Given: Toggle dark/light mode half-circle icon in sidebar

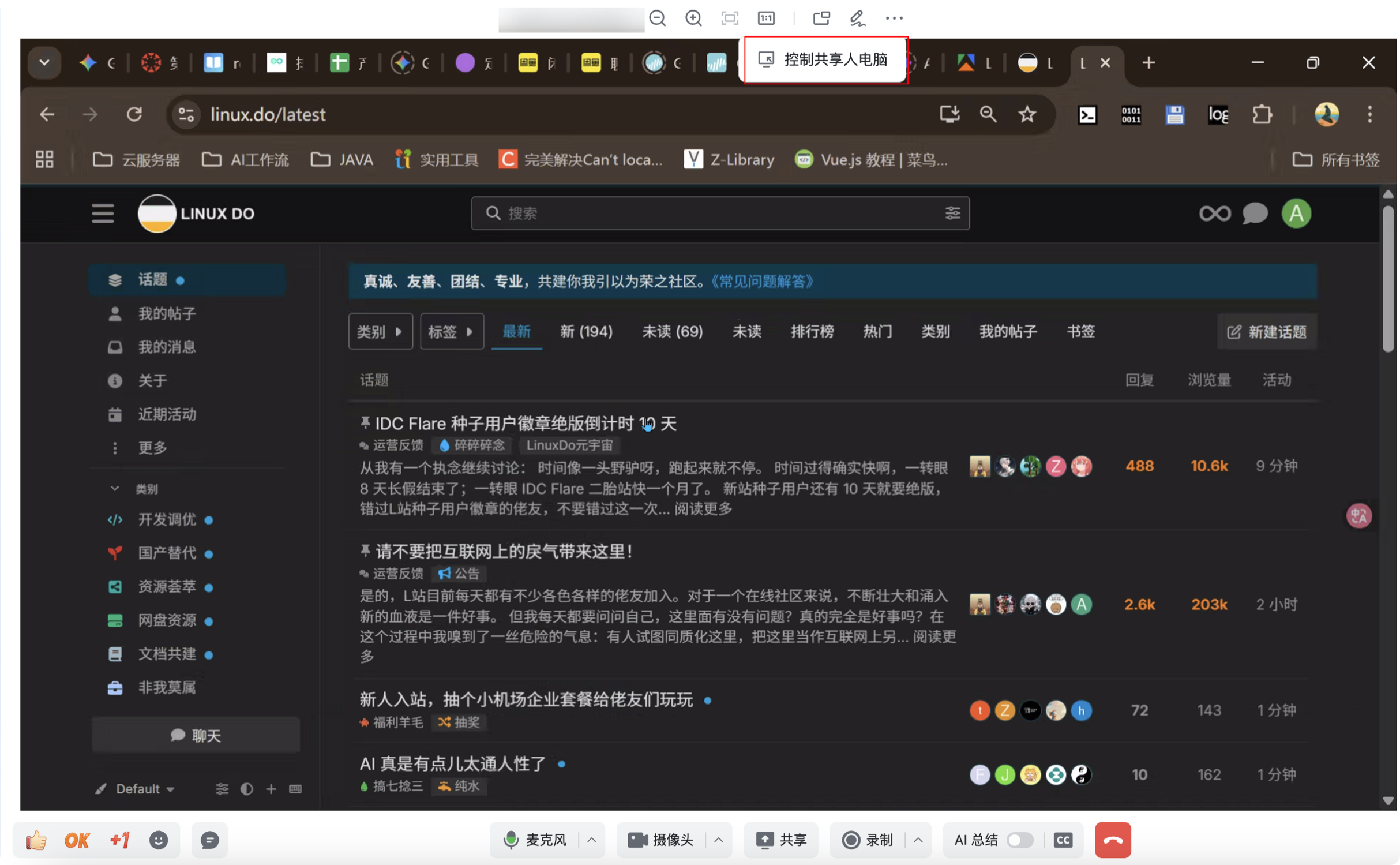Looking at the screenshot, I should (246, 789).
